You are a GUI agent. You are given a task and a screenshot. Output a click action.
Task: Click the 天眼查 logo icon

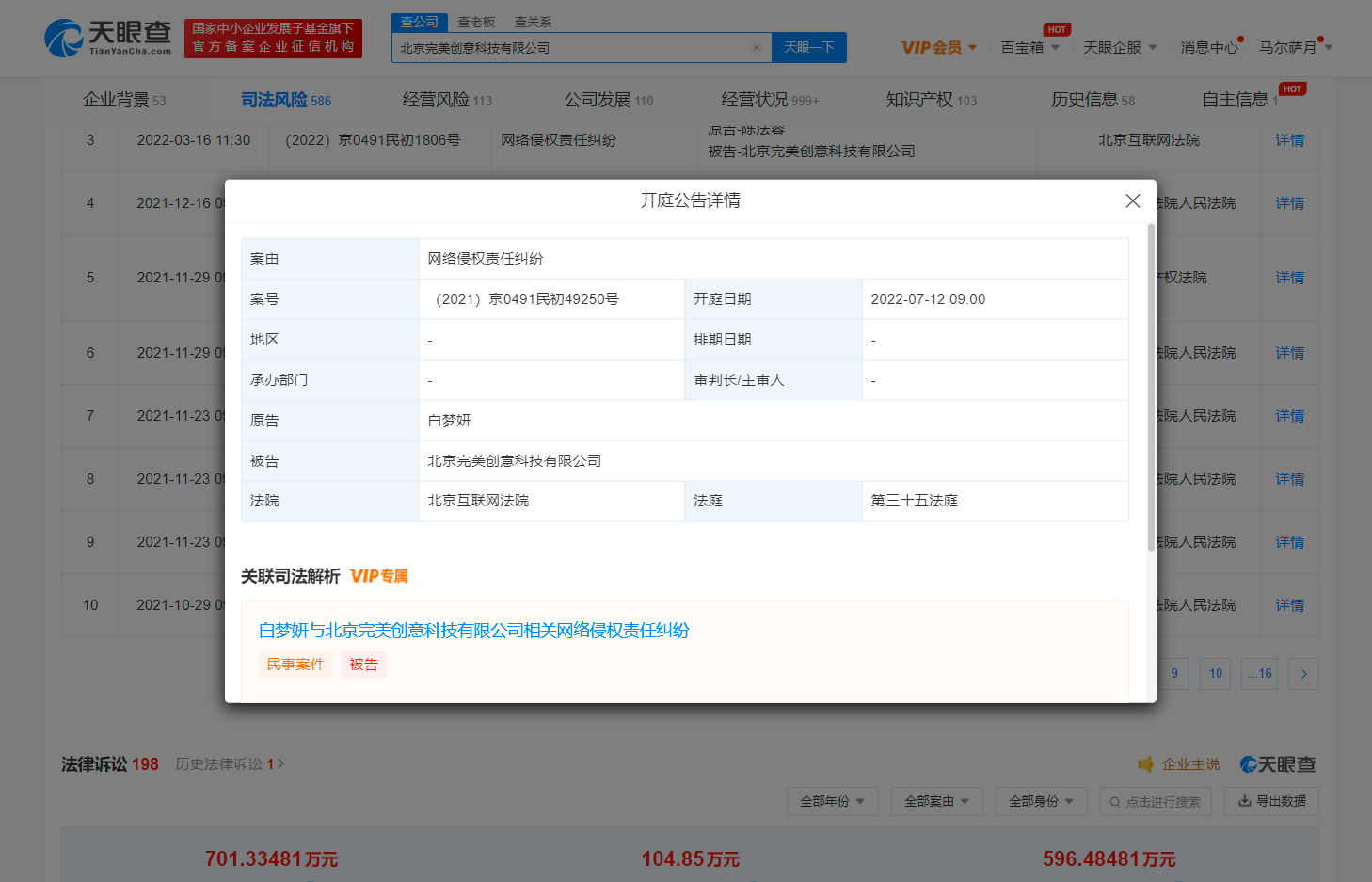point(64,38)
